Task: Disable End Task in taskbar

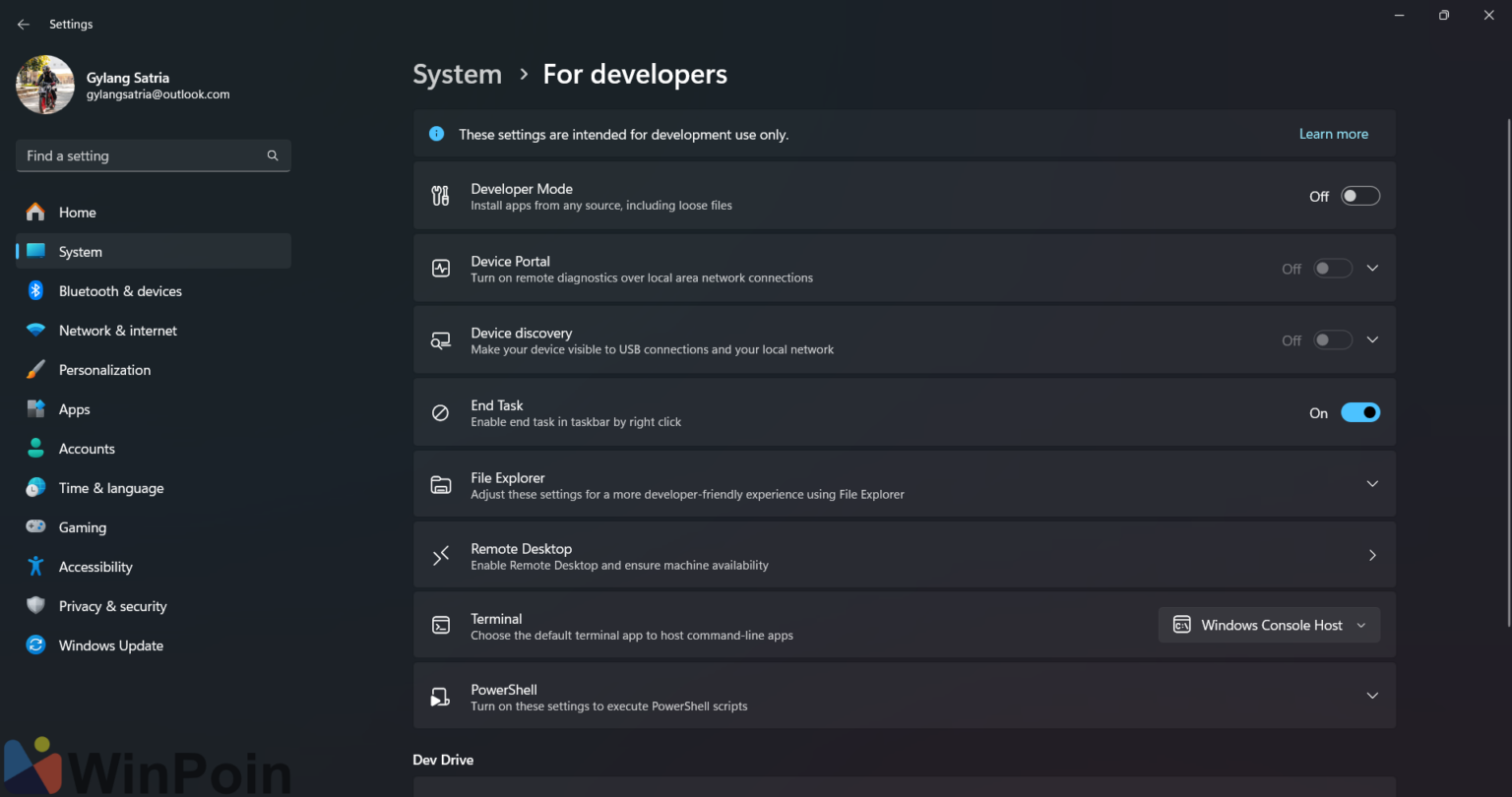Action: (1360, 411)
